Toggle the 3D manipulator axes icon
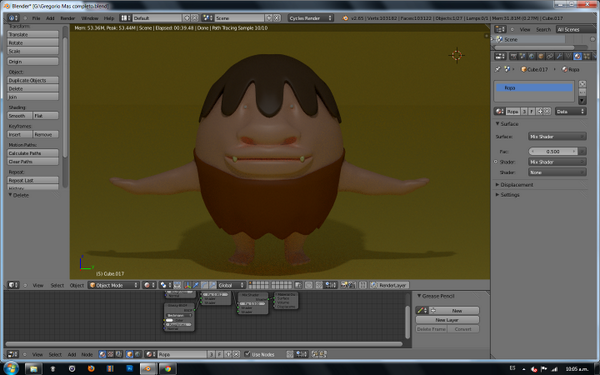Screen dimensions: 600x375 click(187, 285)
